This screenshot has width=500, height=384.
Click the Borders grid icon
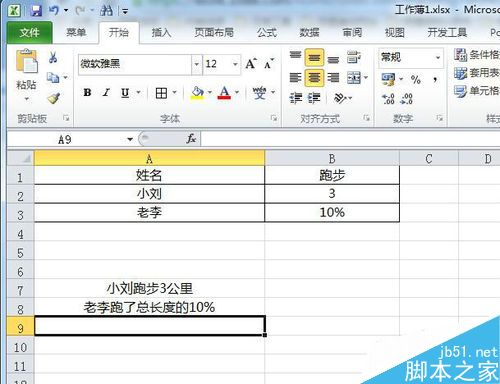[161, 93]
